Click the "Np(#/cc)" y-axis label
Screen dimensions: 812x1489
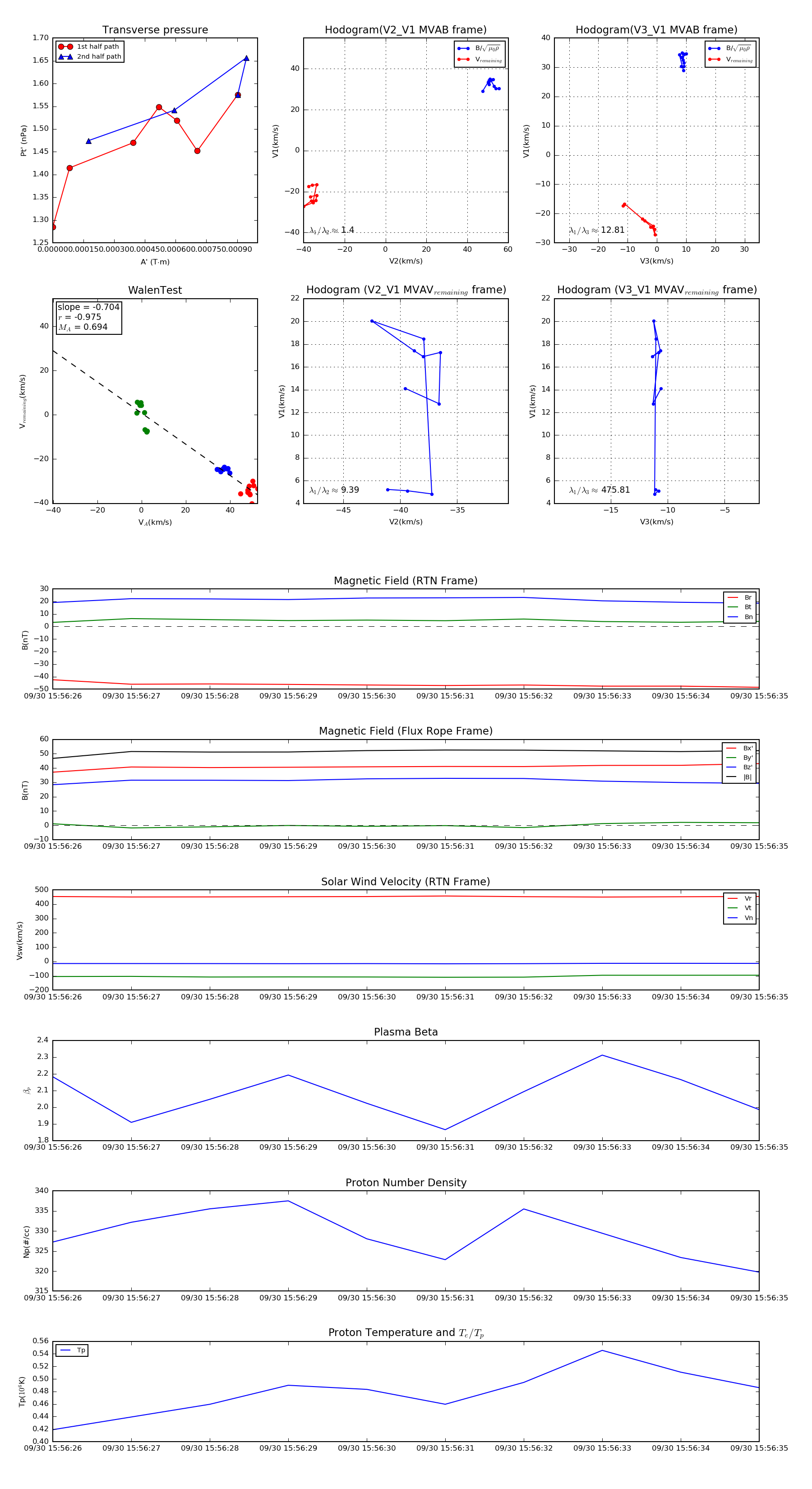click(x=26, y=1241)
